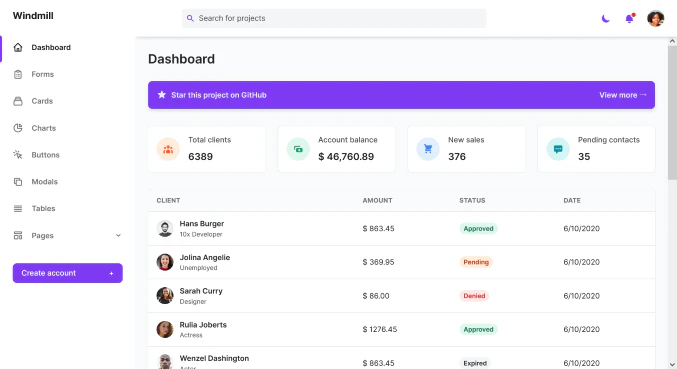
Task: Click the Pending status badge
Action: point(476,262)
